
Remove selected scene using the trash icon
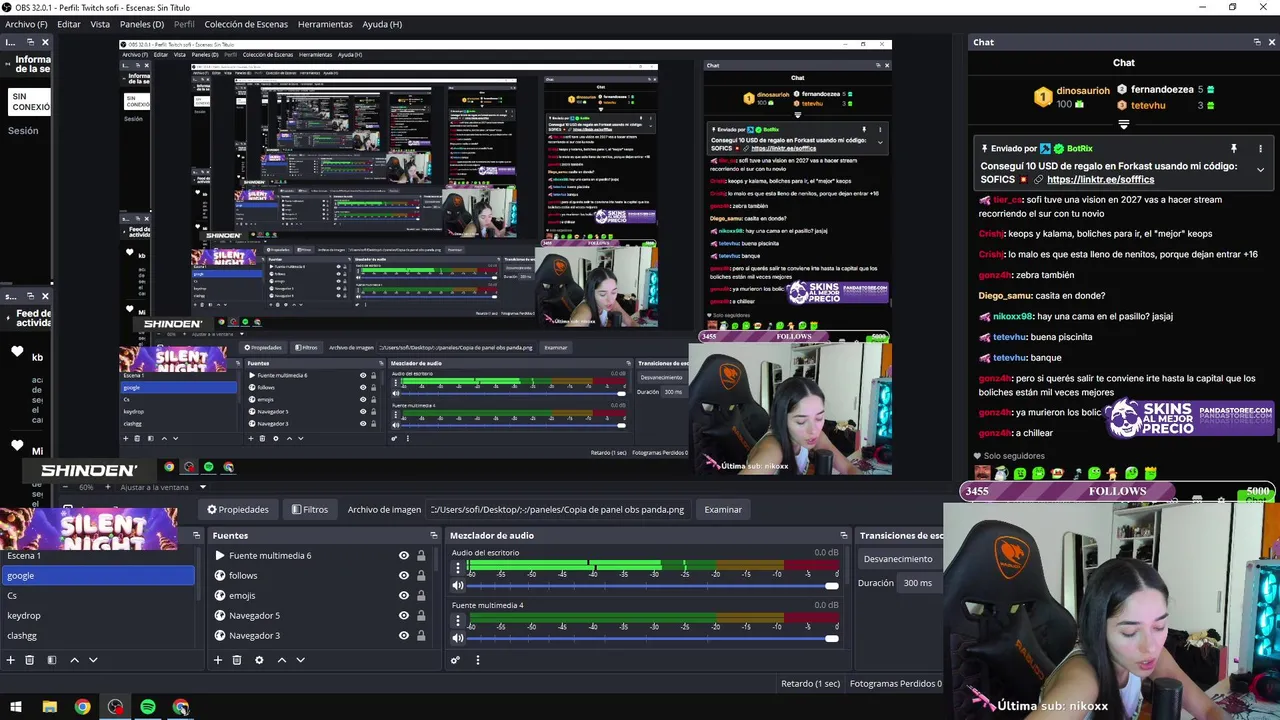point(30,660)
